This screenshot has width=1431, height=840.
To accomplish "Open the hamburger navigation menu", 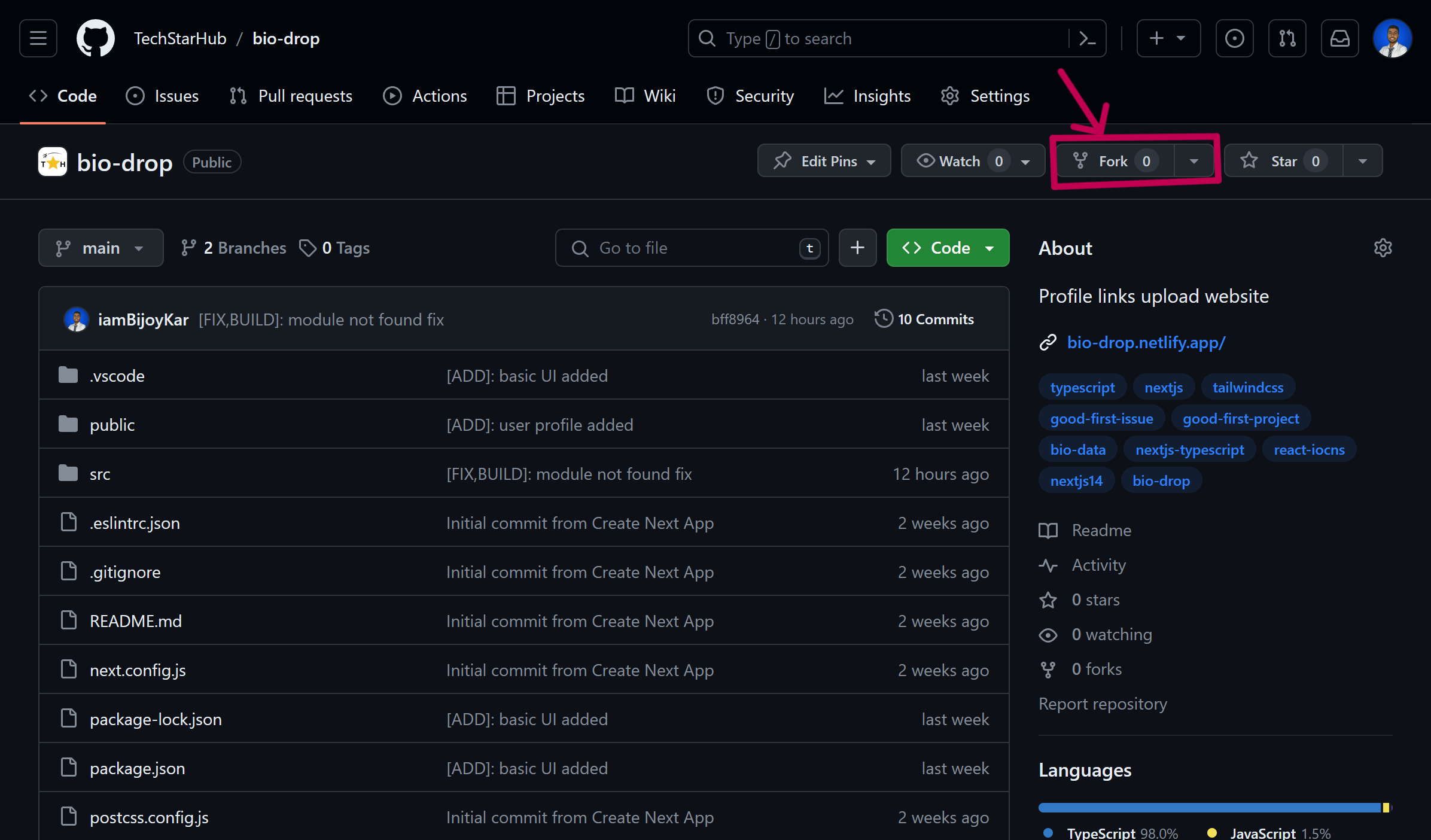I will pyautogui.click(x=38, y=38).
